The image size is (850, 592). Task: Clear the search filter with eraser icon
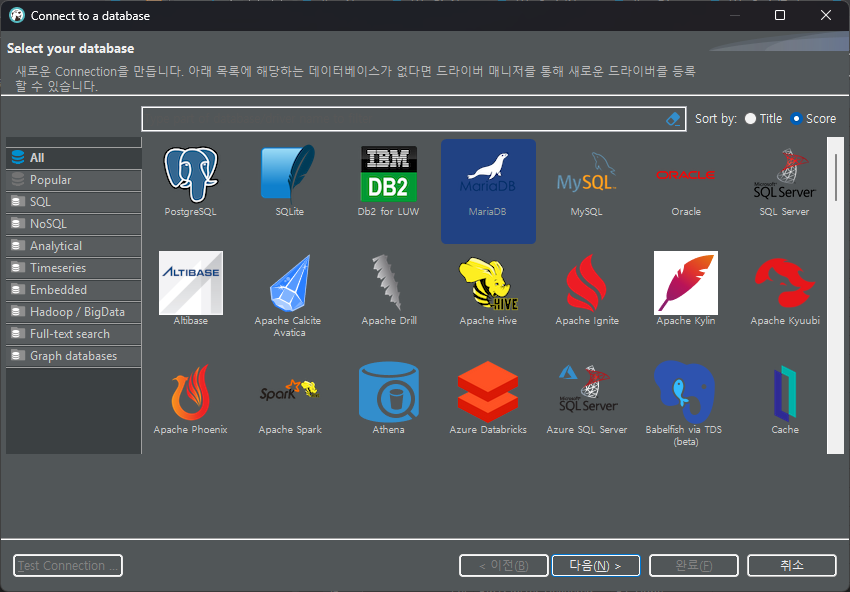(x=673, y=119)
